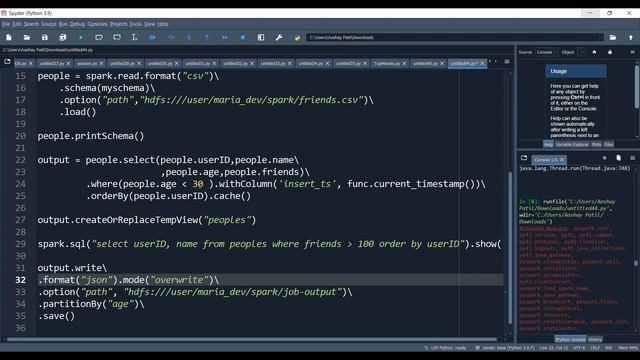The height and width of the screenshot is (360, 640).
Task: Close the TopMovies.py tab
Action: pos(404,64)
